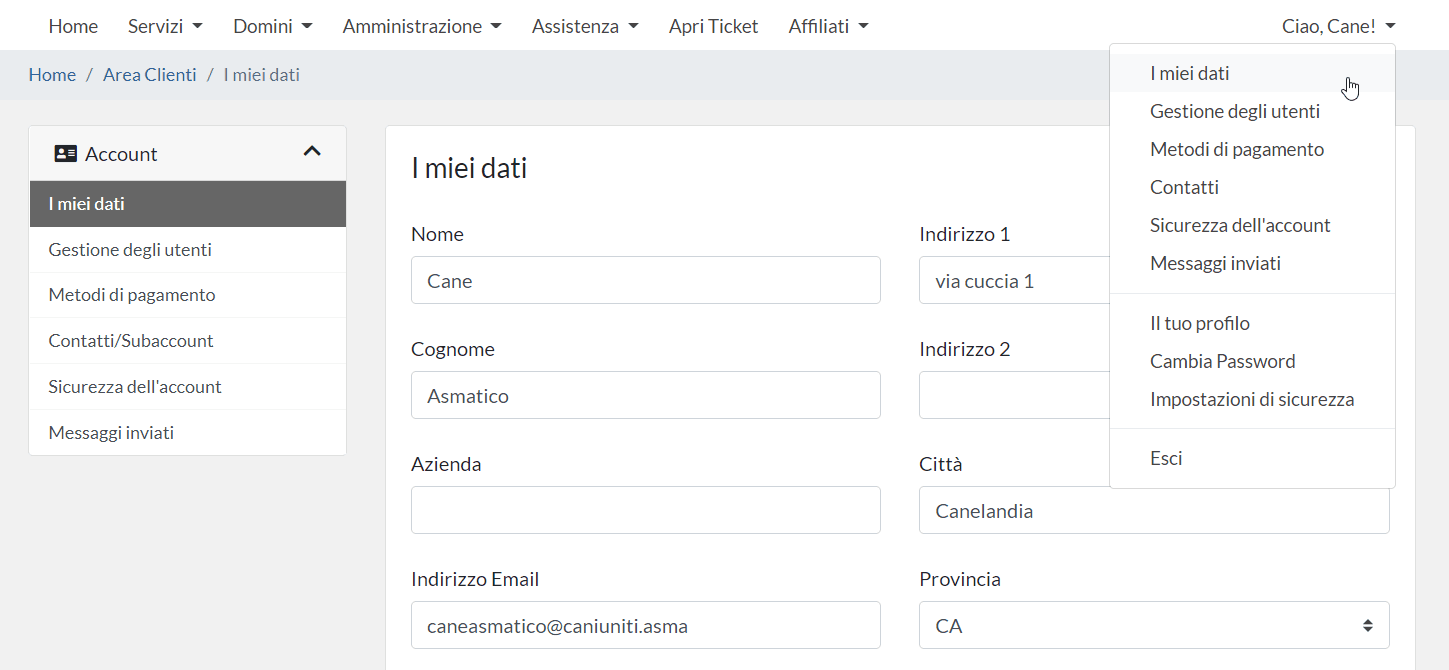Select Esci from user menu

1166,459
